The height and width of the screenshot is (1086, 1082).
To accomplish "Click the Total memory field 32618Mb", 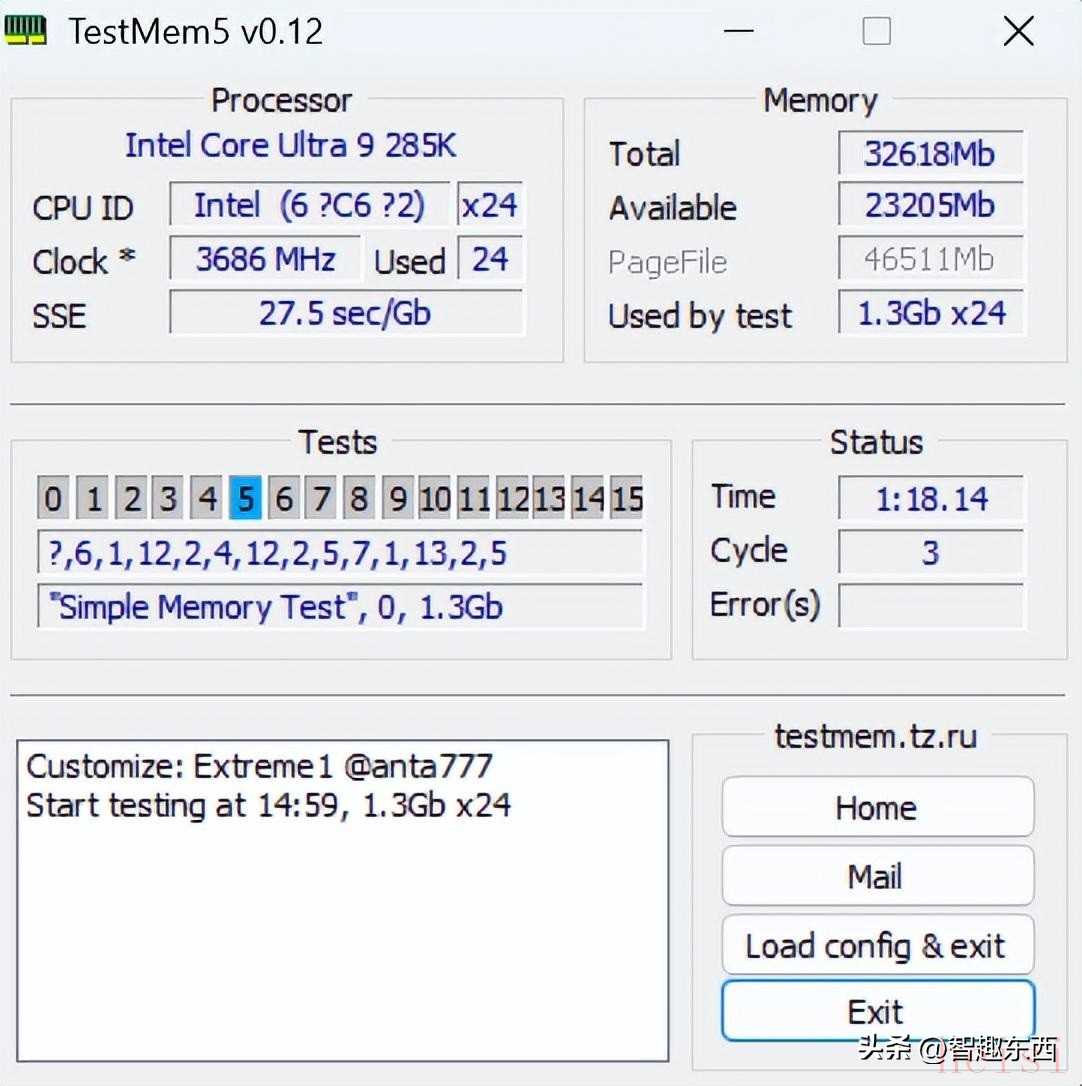I will [930, 154].
